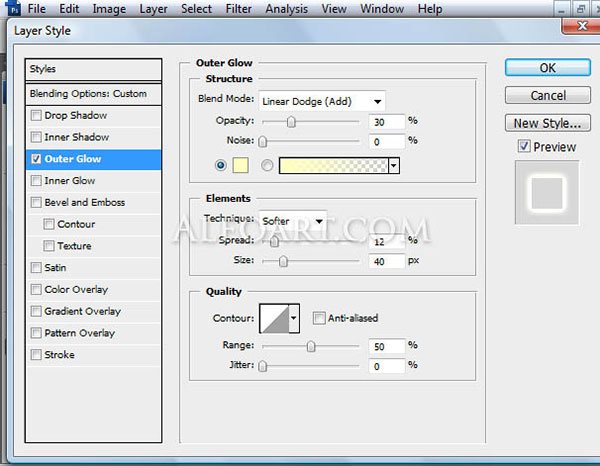Expand the Technique dropdown
Screen dimensions: 600x466
(293, 221)
